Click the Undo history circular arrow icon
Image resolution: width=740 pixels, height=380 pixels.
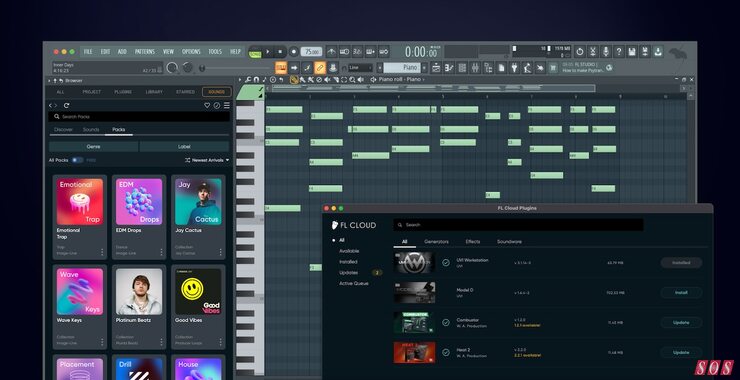580,51
